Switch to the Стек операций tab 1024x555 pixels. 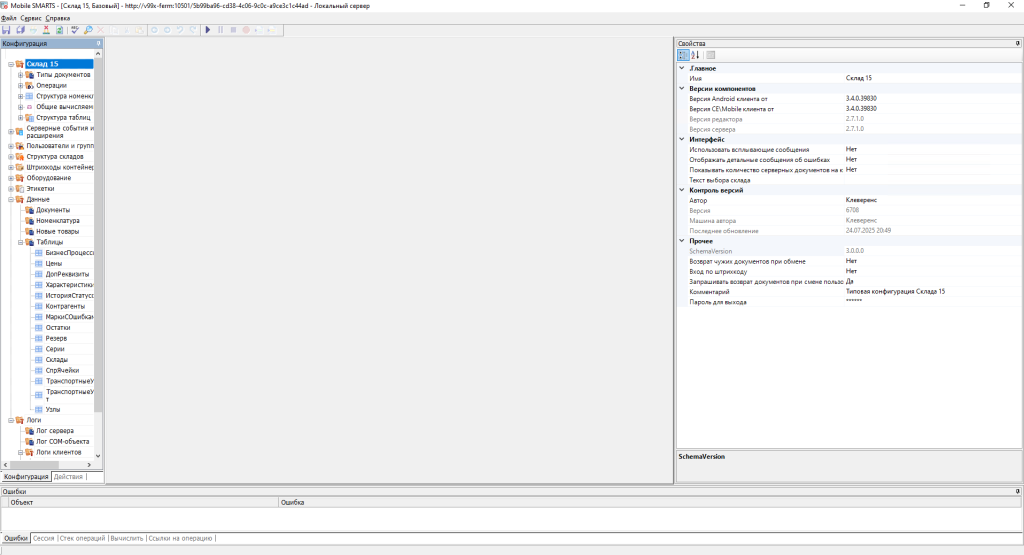point(83,538)
